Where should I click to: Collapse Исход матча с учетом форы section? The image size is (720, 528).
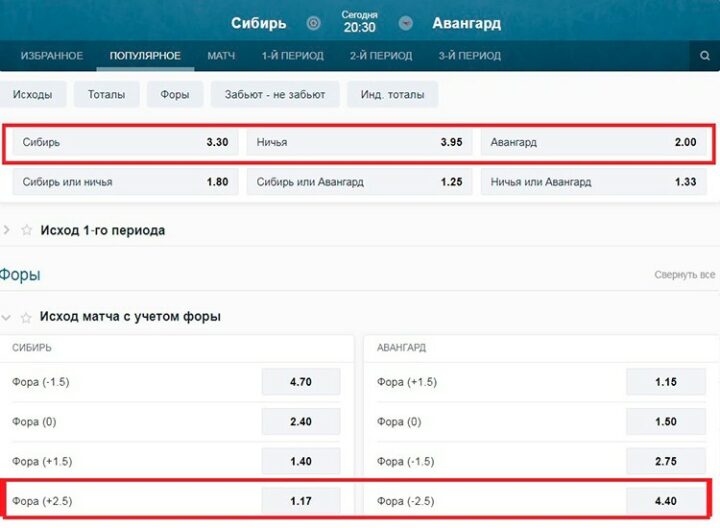(x=7, y=317)
